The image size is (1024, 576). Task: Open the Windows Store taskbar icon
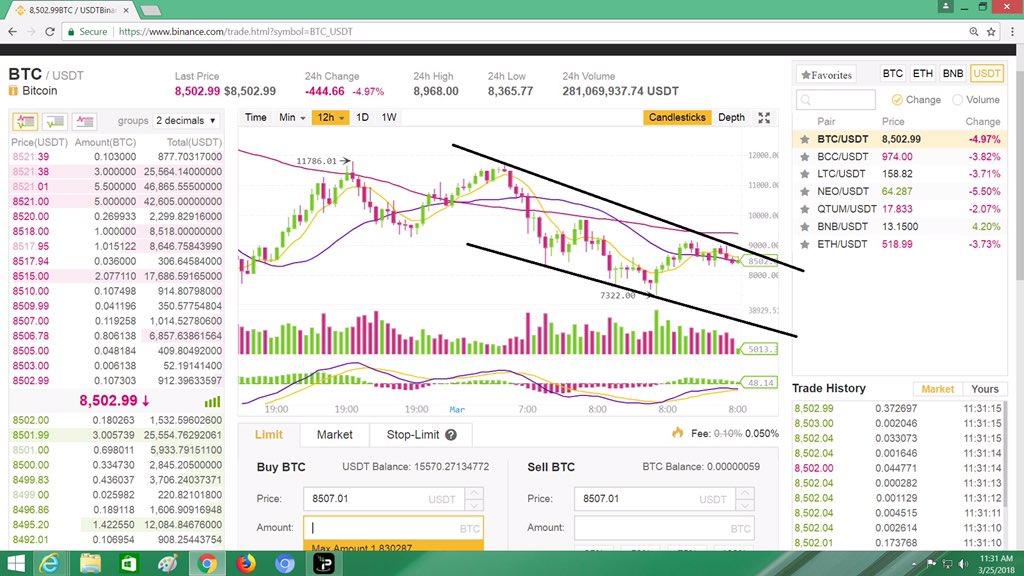(x=129, y=564)
